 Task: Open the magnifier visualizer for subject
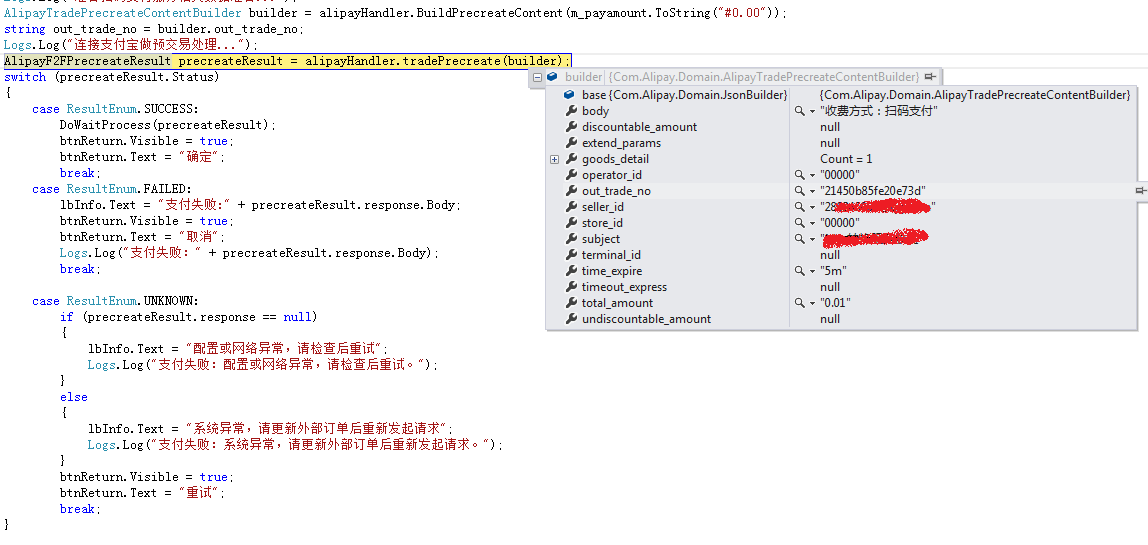coord(800,239)
